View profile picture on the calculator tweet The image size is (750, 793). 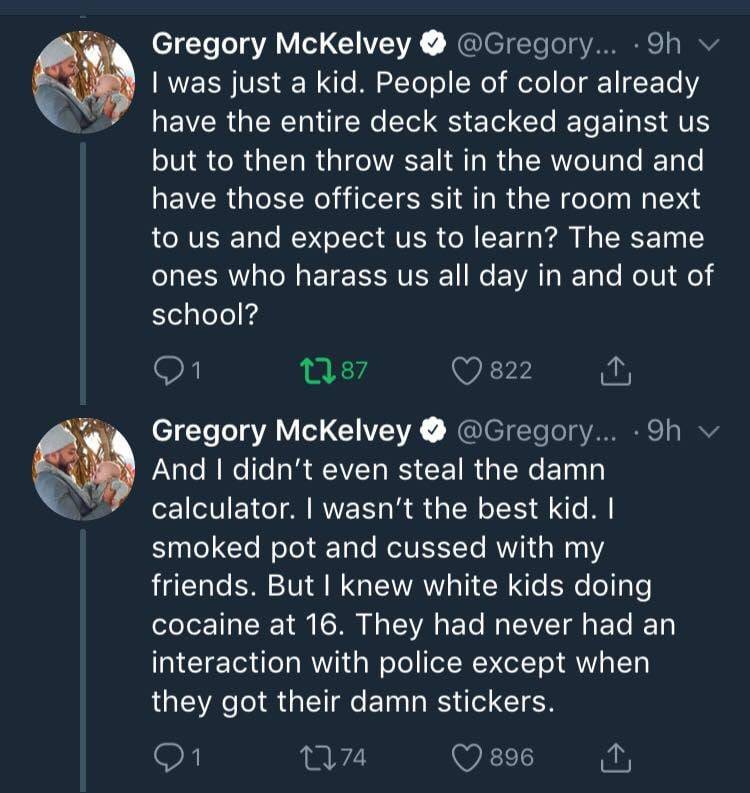tap(83, 468)
